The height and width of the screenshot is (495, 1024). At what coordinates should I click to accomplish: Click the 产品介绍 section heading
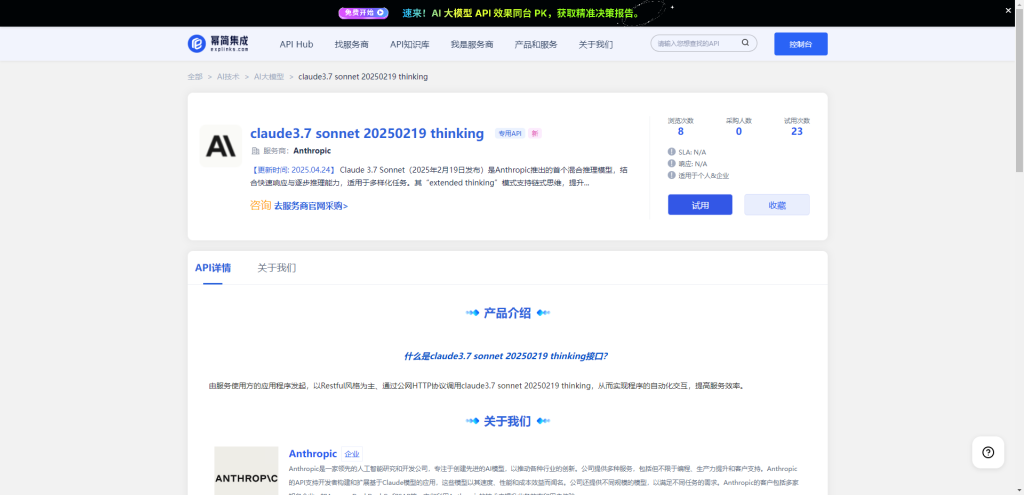(507, 313)
